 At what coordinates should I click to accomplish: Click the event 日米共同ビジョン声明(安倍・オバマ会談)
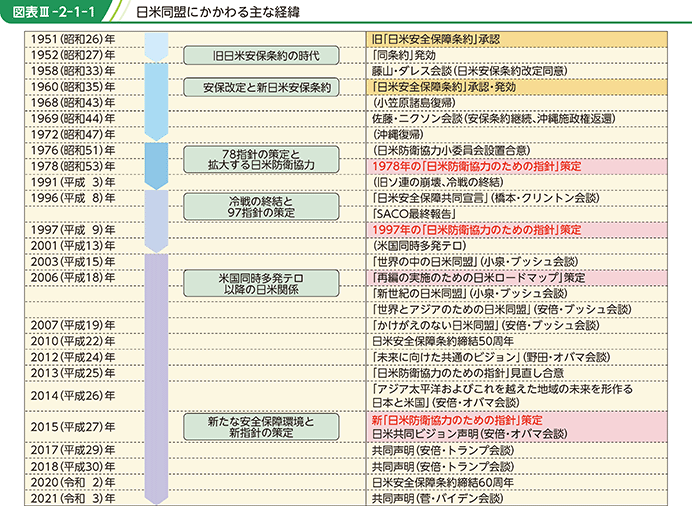coord(470,434)
